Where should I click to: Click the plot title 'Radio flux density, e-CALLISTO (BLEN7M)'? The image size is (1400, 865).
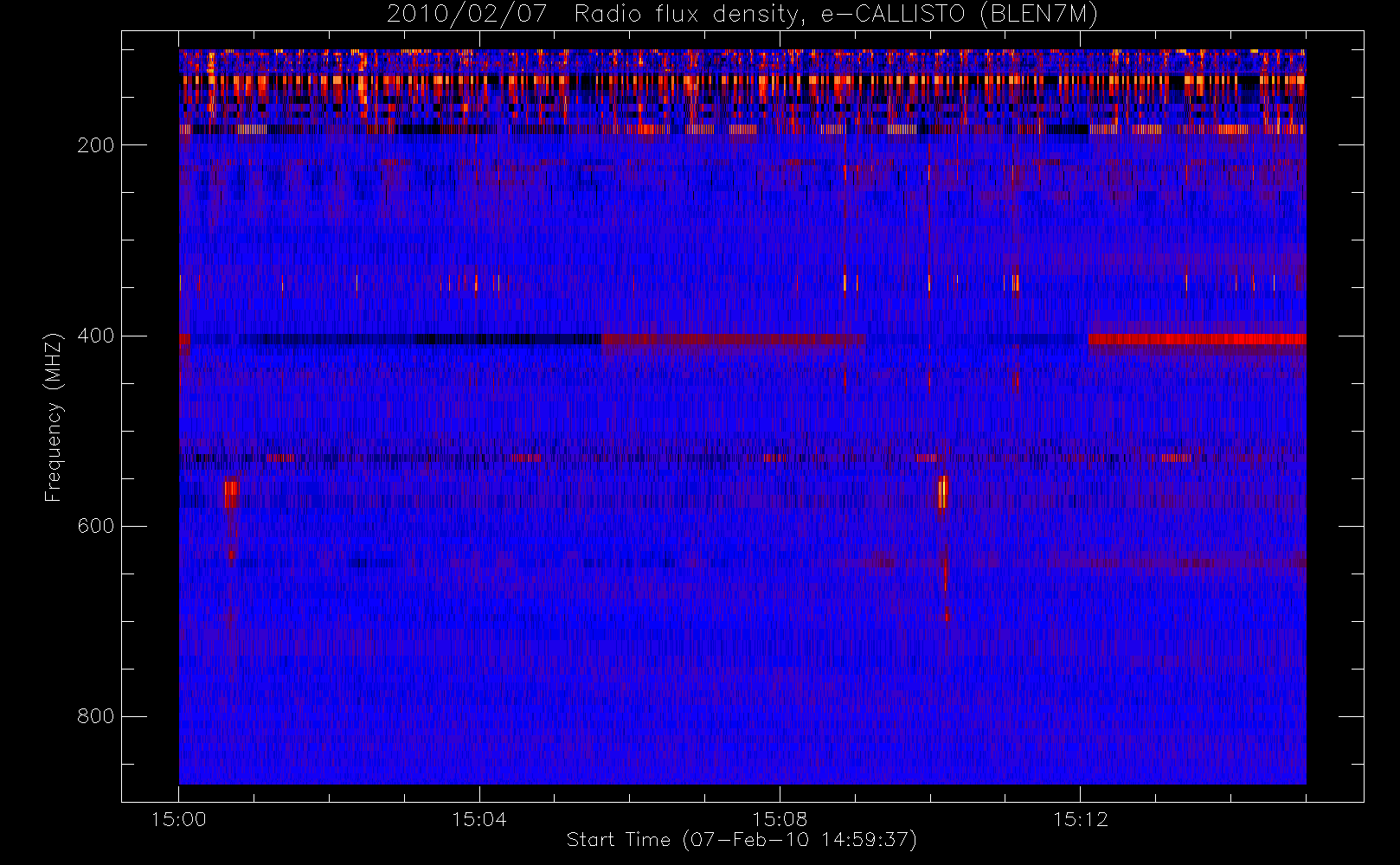[836, 15]
